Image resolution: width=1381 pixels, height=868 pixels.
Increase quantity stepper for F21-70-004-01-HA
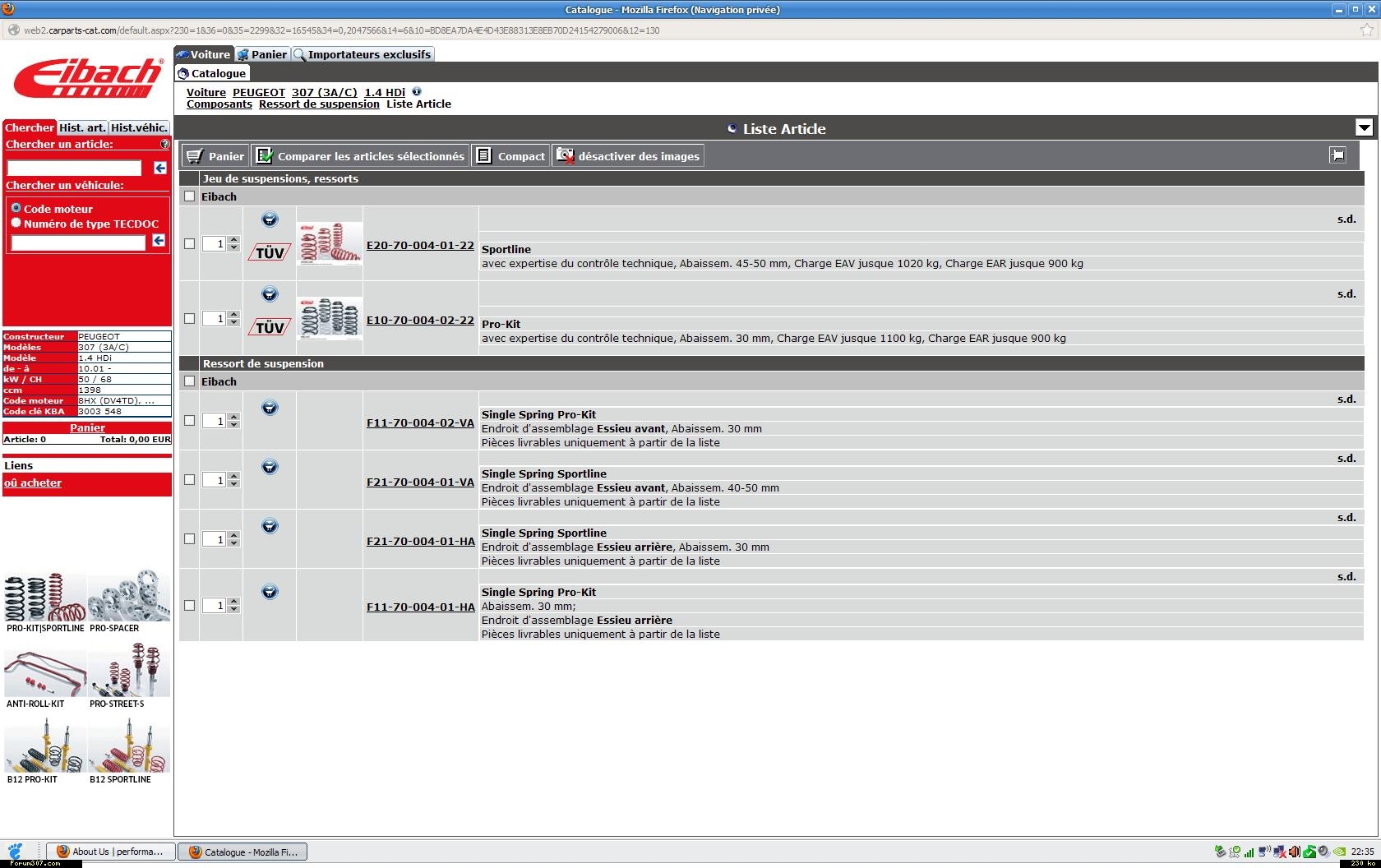coord(234,535)
